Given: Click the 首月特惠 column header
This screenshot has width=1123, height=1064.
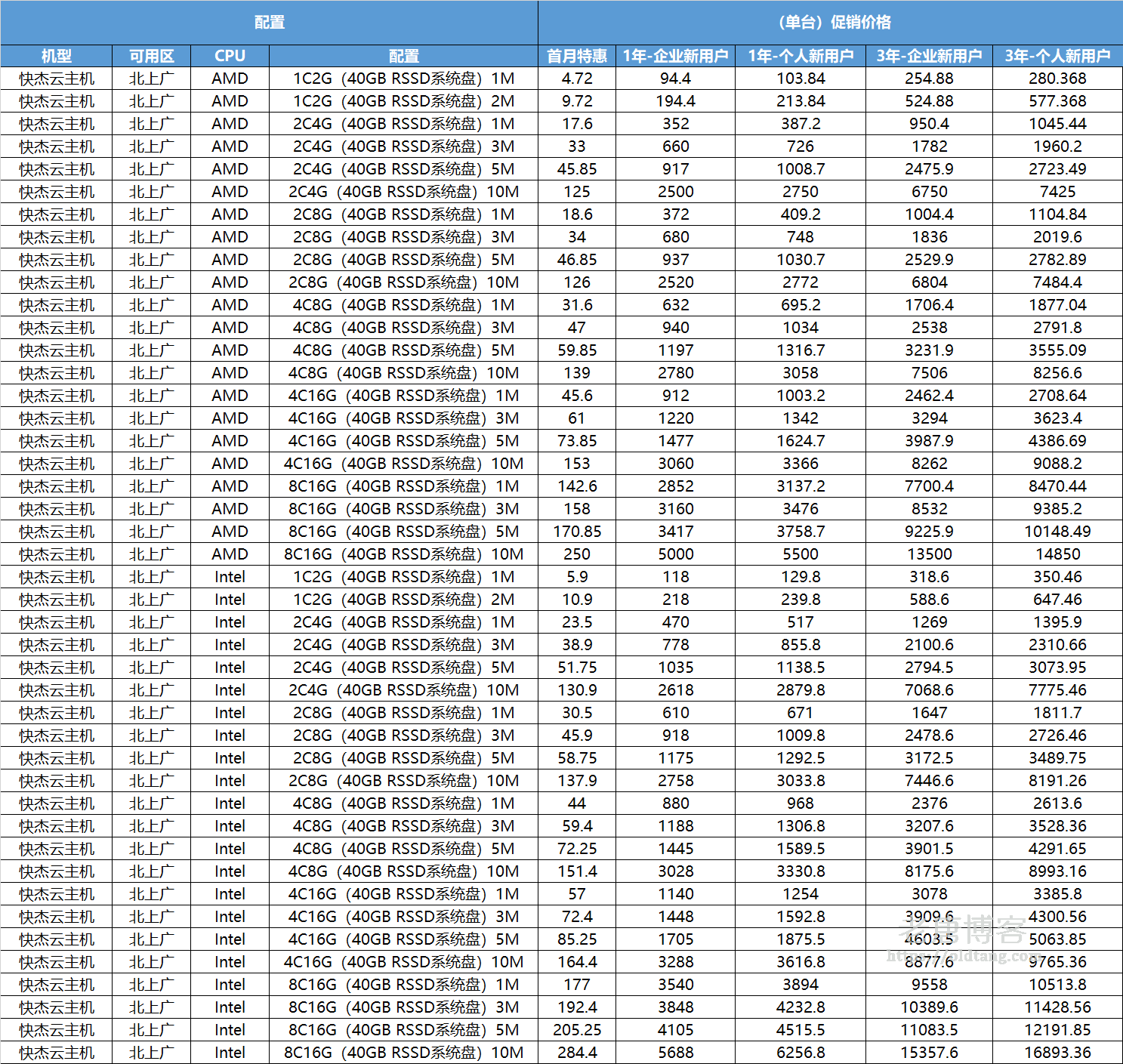Looking at the screenshot, I should pyautogui.click(x=576, y=56).
